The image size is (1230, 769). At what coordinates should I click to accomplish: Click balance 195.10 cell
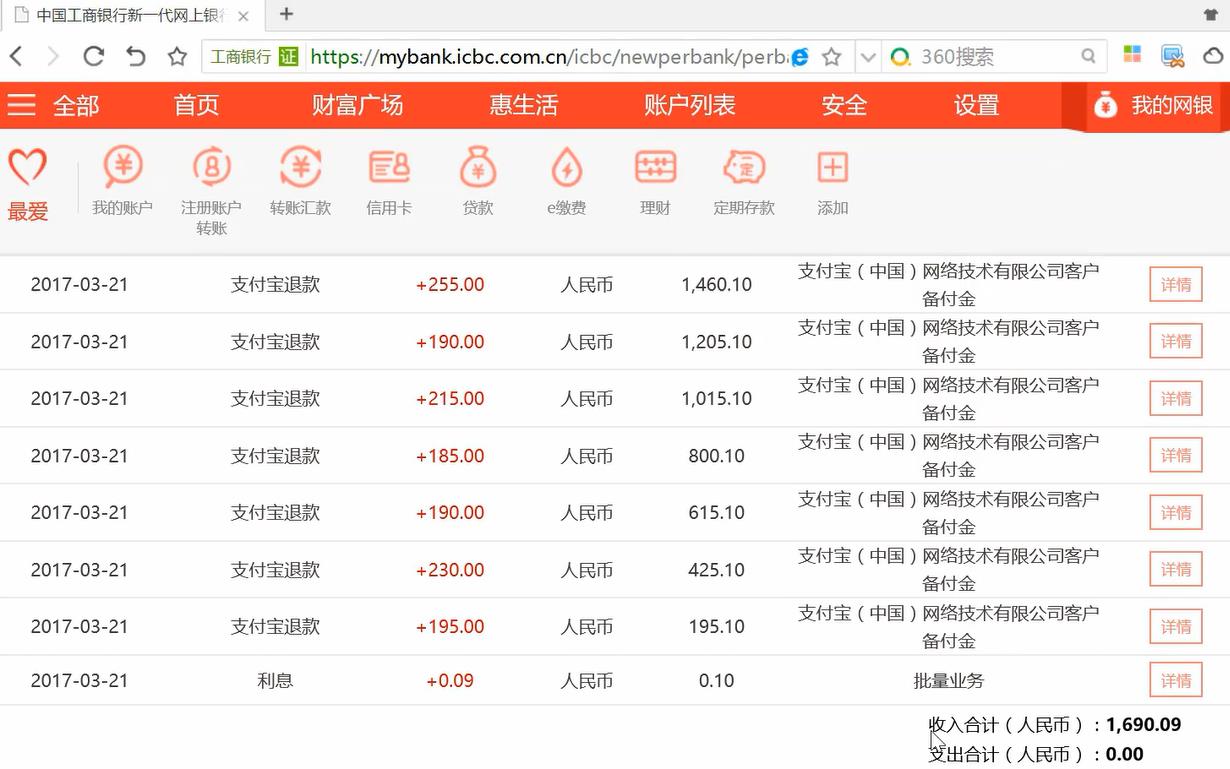tap(716, 627)
